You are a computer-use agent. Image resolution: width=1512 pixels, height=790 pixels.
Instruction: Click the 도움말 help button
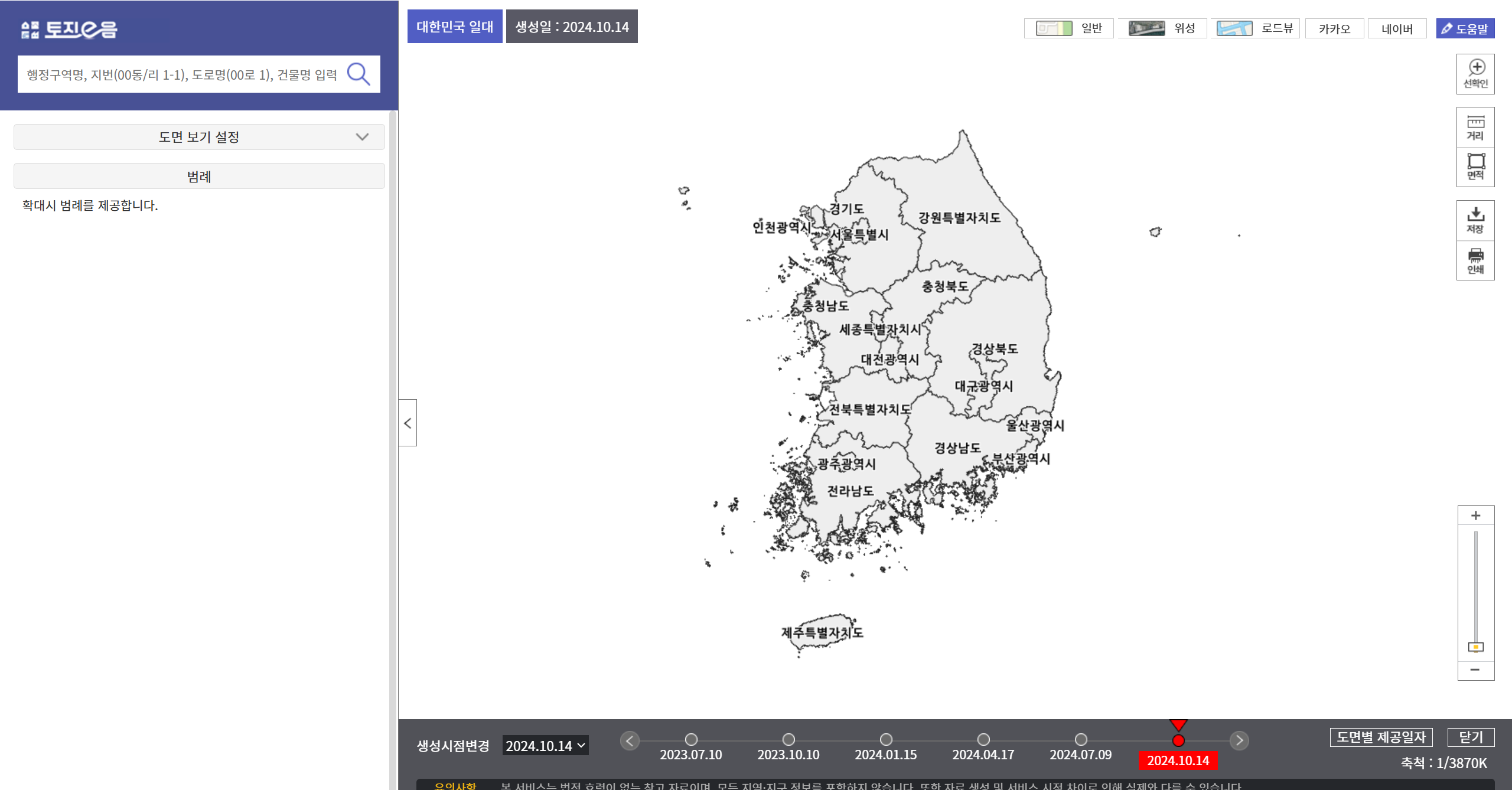pyautogui.click(x=1465, y=28)
